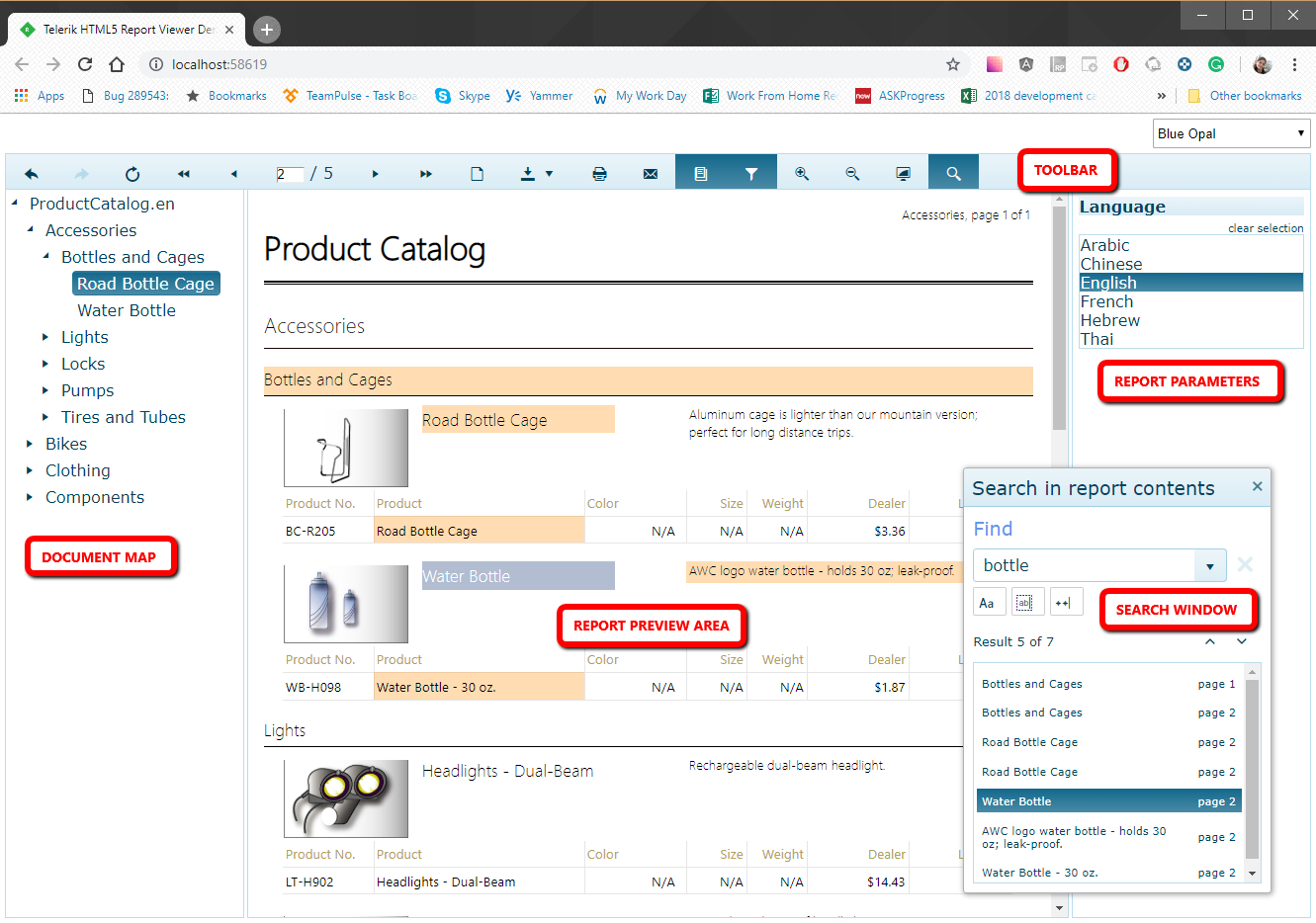Expand the Bikes tree node
The image size is (1316, 923).
(30, 444)
